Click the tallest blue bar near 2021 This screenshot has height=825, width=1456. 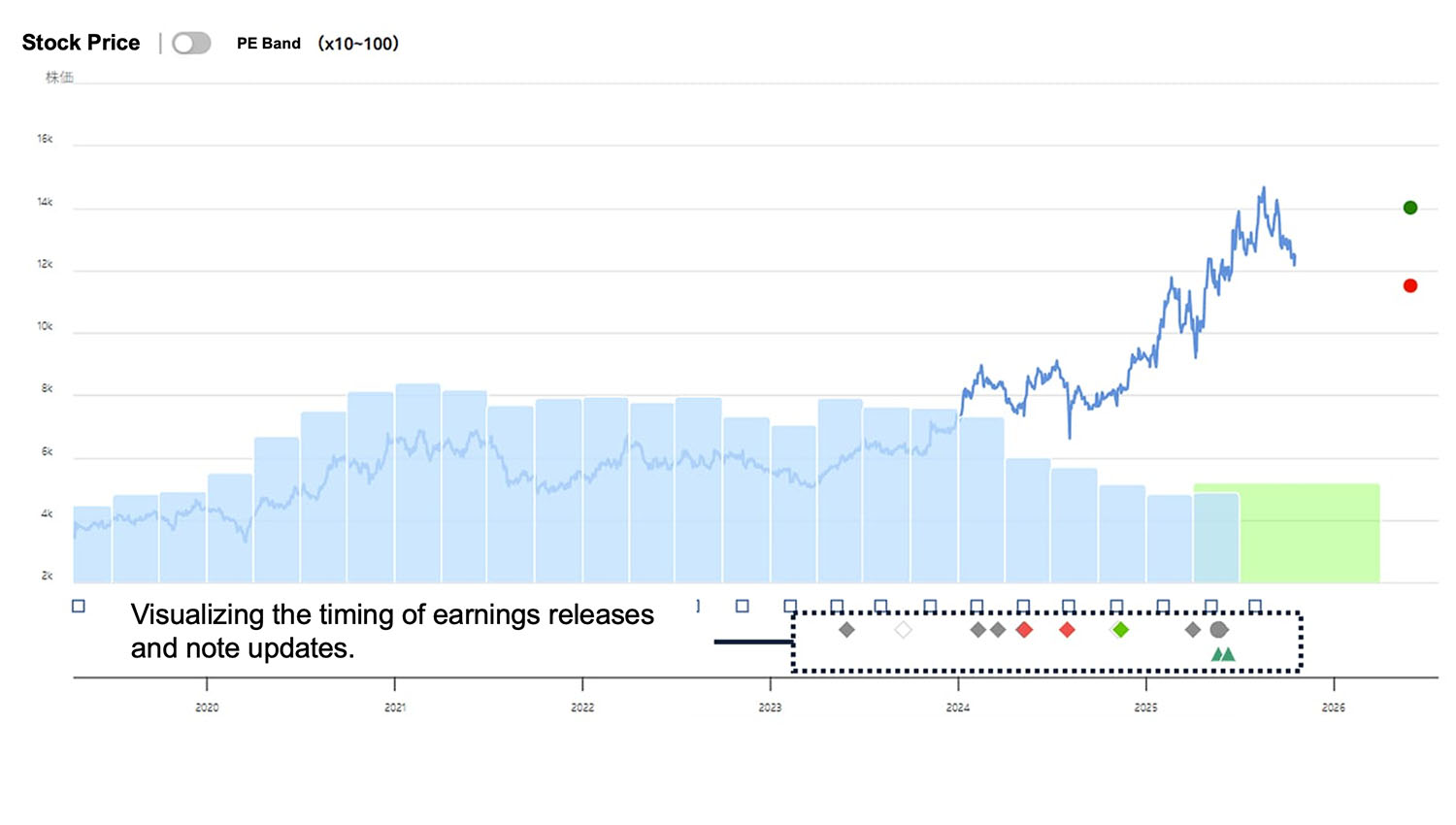coord(418,485)
